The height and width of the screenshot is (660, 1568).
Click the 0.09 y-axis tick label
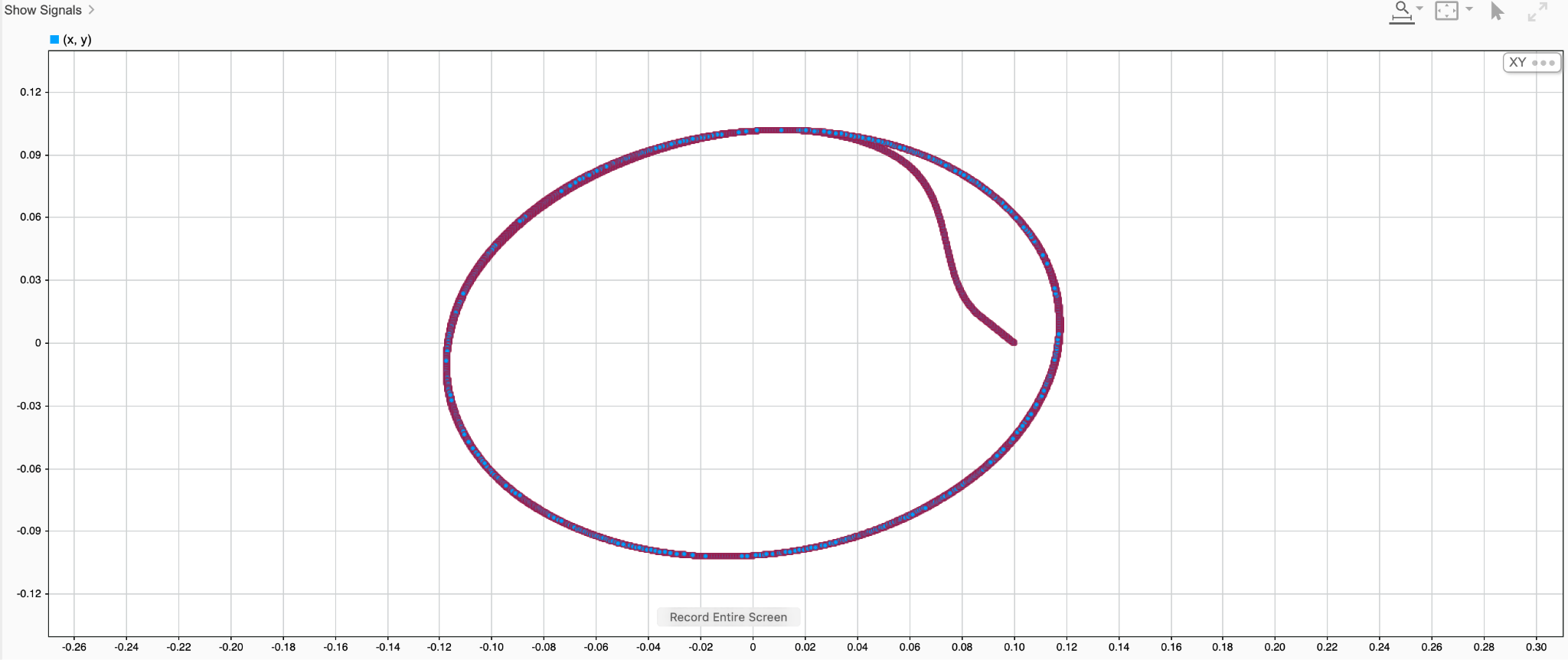[x=31, y=155]
